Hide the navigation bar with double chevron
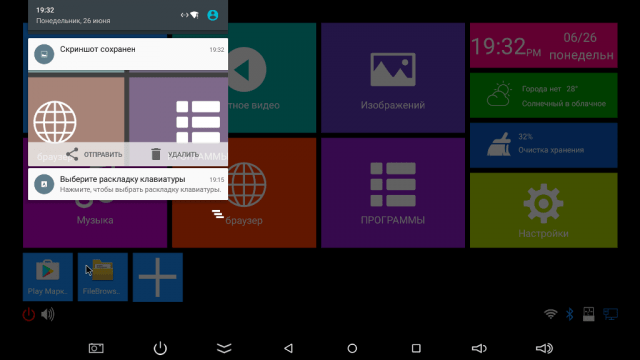 [224, 348]
